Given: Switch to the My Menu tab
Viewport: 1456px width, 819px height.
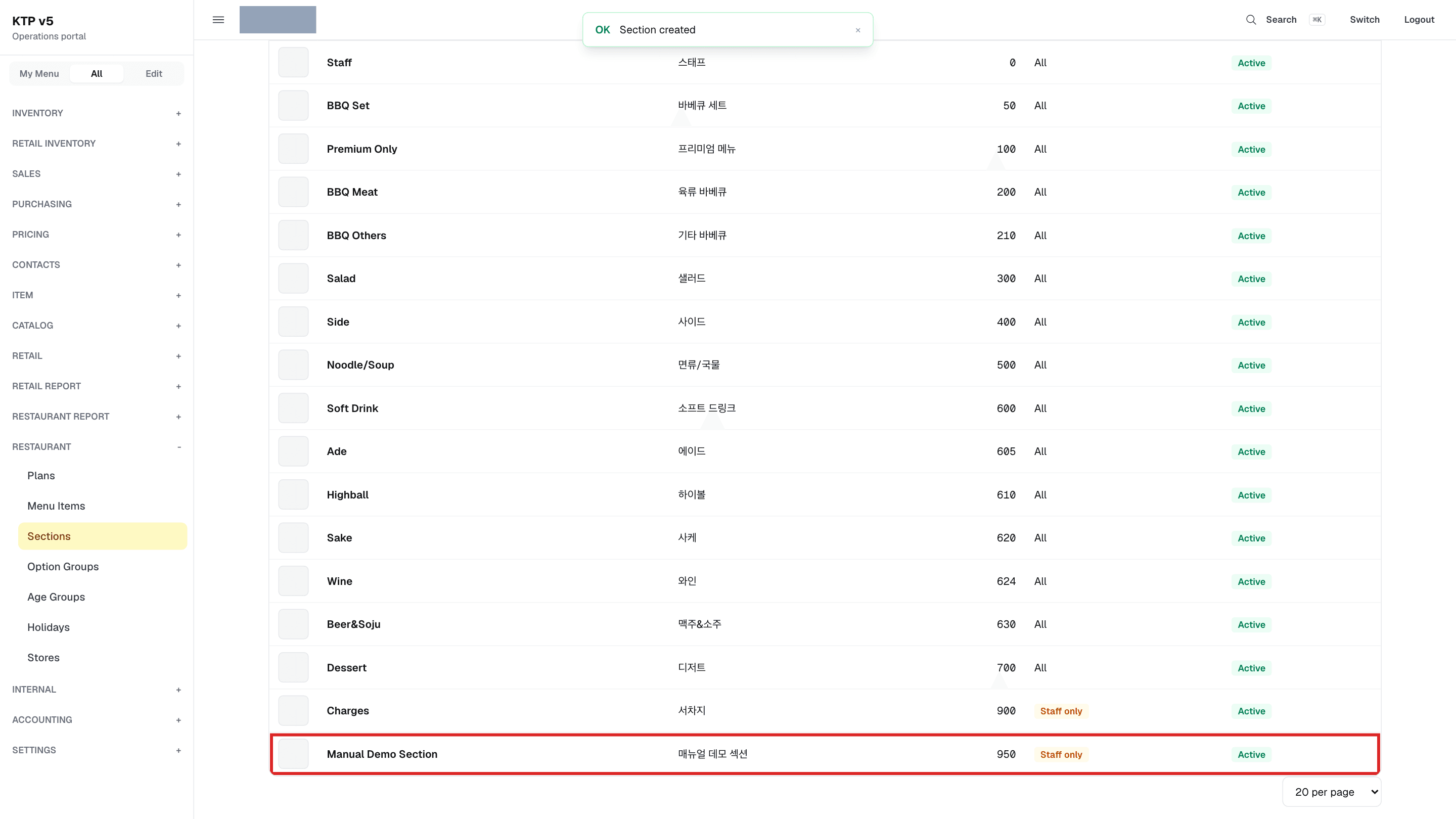Looking at the screenshot, I should (39, 73).
